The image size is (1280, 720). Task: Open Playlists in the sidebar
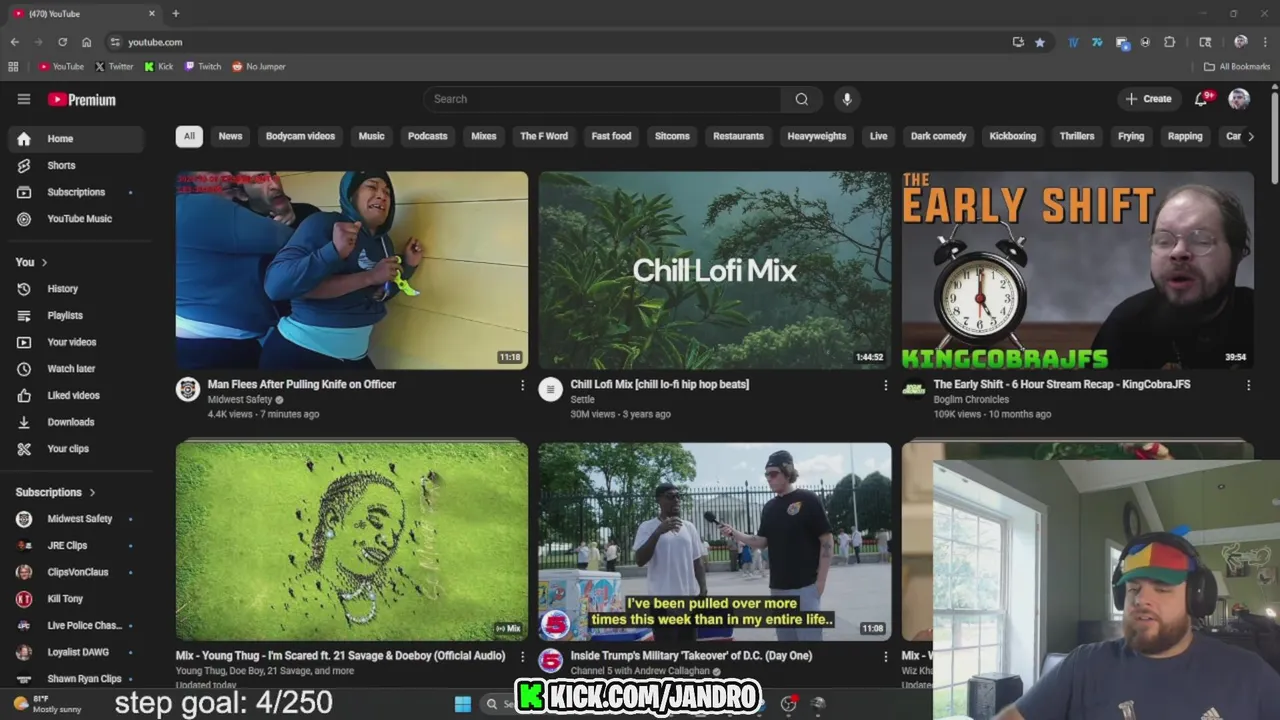[x=76, y=315]
